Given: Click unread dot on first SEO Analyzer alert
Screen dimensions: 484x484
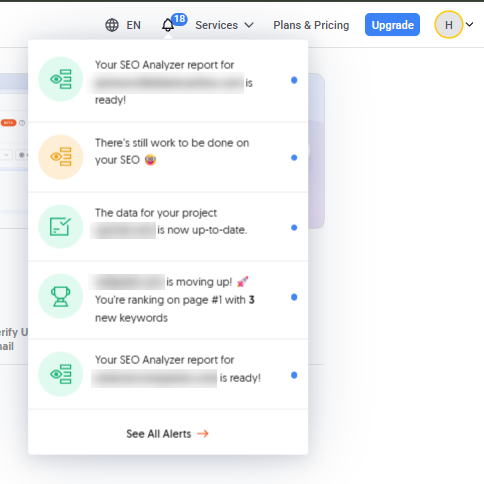Looking at the screenshot, I should (294, 80).
